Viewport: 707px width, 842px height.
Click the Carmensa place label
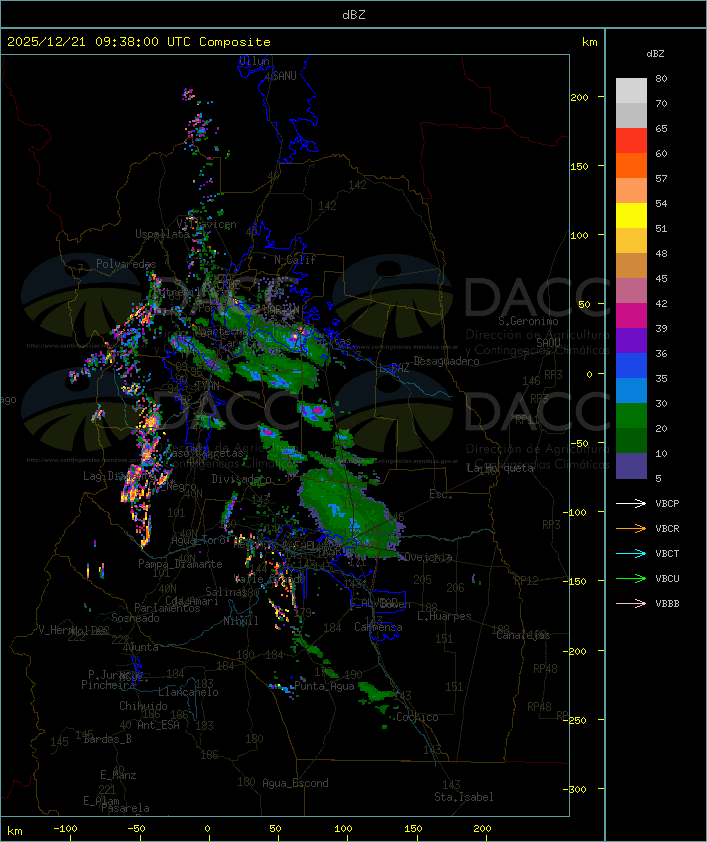click(x=378, y=627)
